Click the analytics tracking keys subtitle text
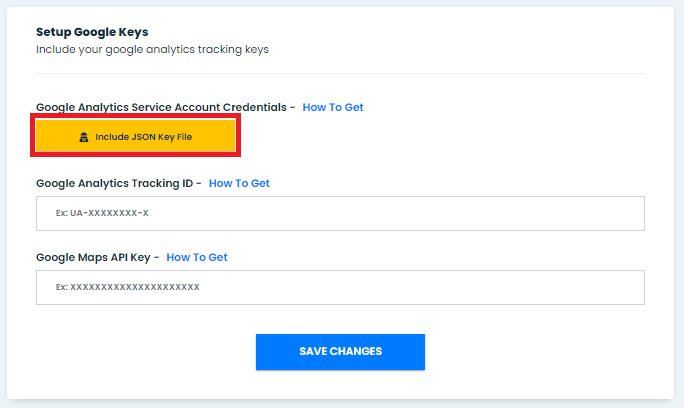The width and height of the screenshot is (684, 408). 152,48
